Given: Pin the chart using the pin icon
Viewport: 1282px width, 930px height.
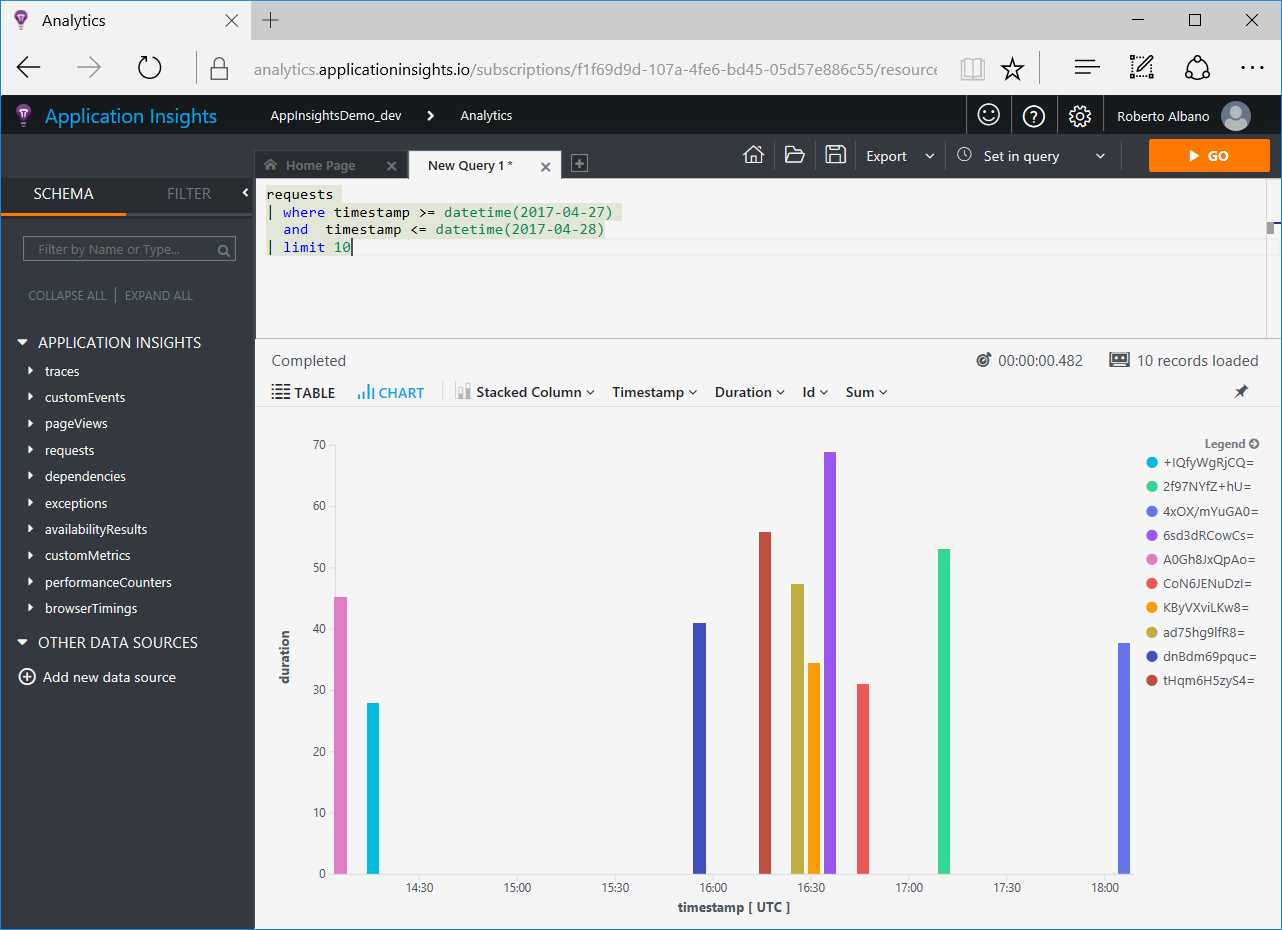Looking at the screenshot, I should (x=1241, y=392).
